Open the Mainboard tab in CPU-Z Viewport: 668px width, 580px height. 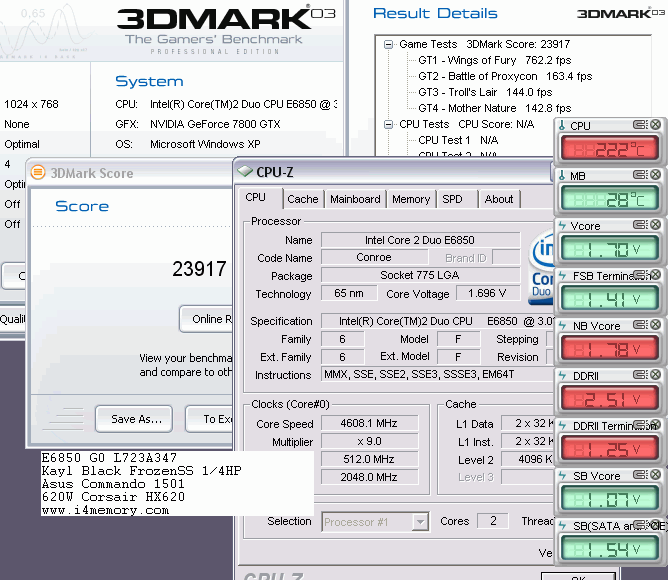[x=355, y=199]
